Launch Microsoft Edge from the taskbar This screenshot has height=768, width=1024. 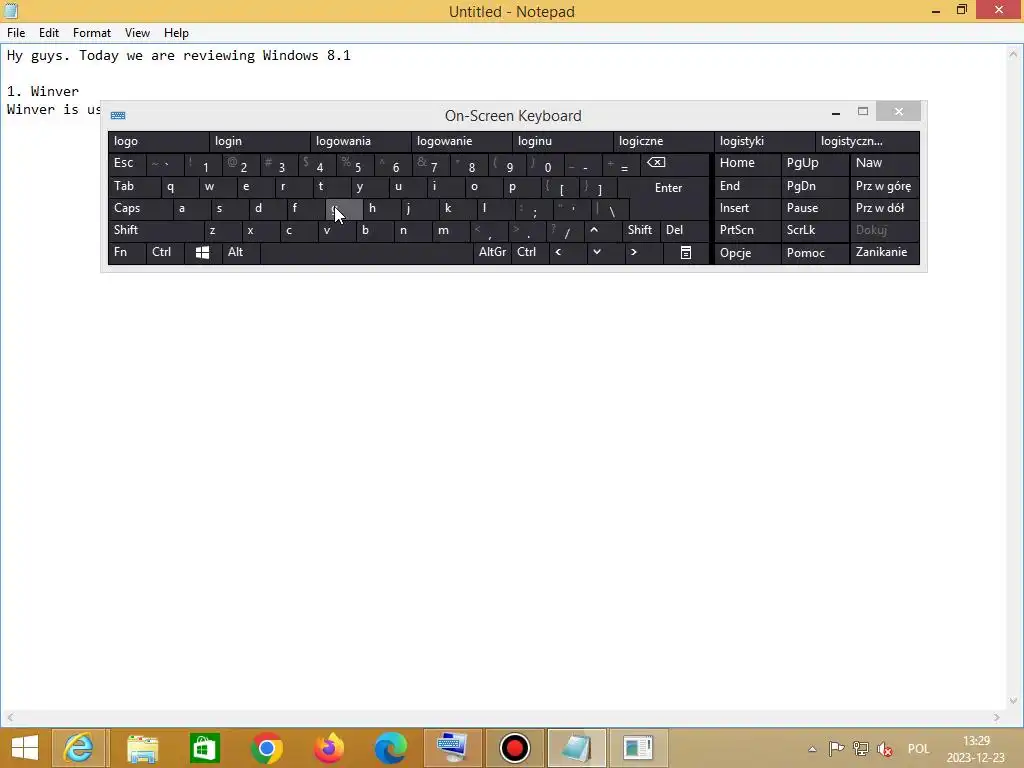(391, 748)
